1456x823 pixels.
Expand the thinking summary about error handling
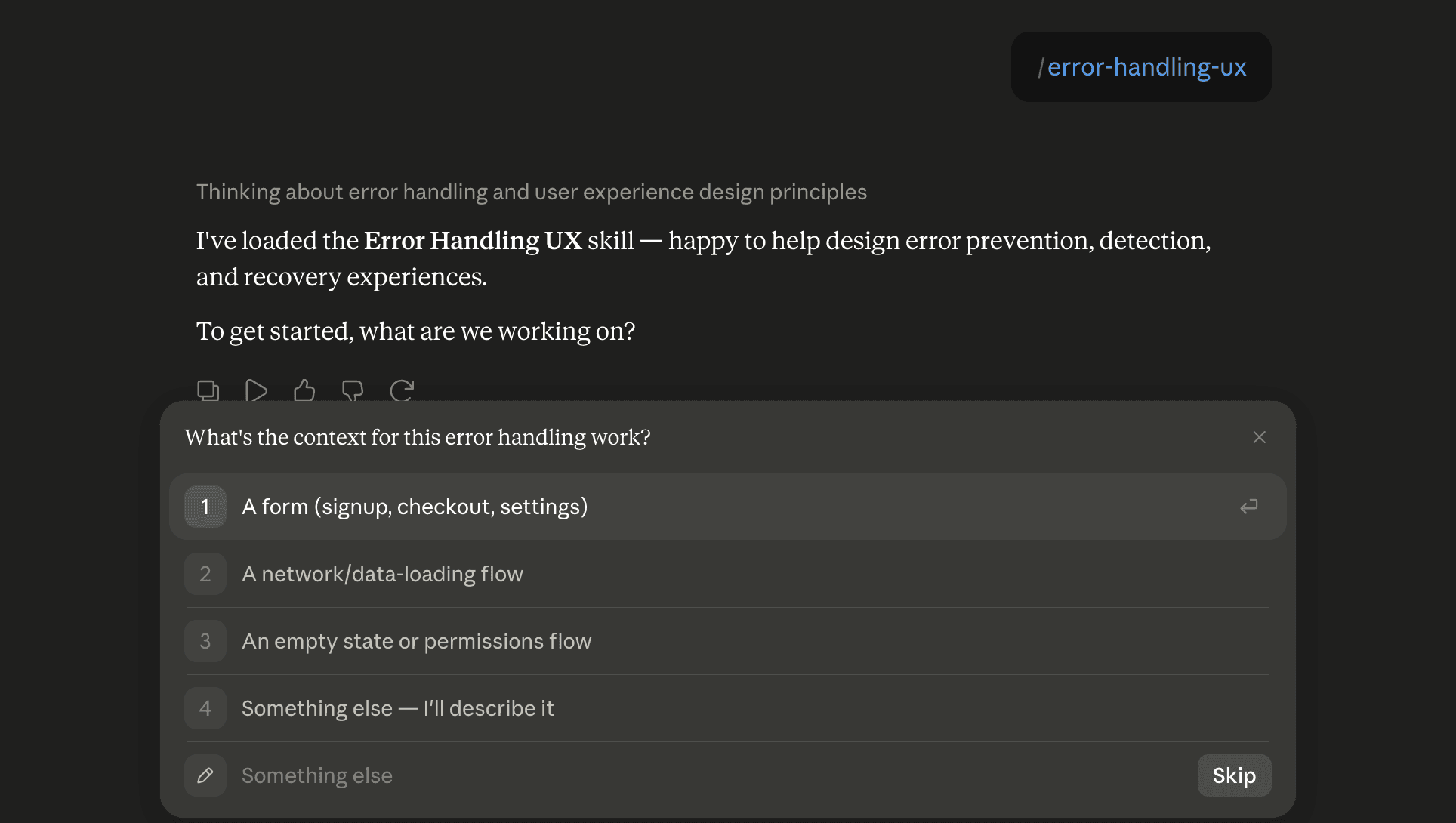pyautogui.click(x=532, y=192)
